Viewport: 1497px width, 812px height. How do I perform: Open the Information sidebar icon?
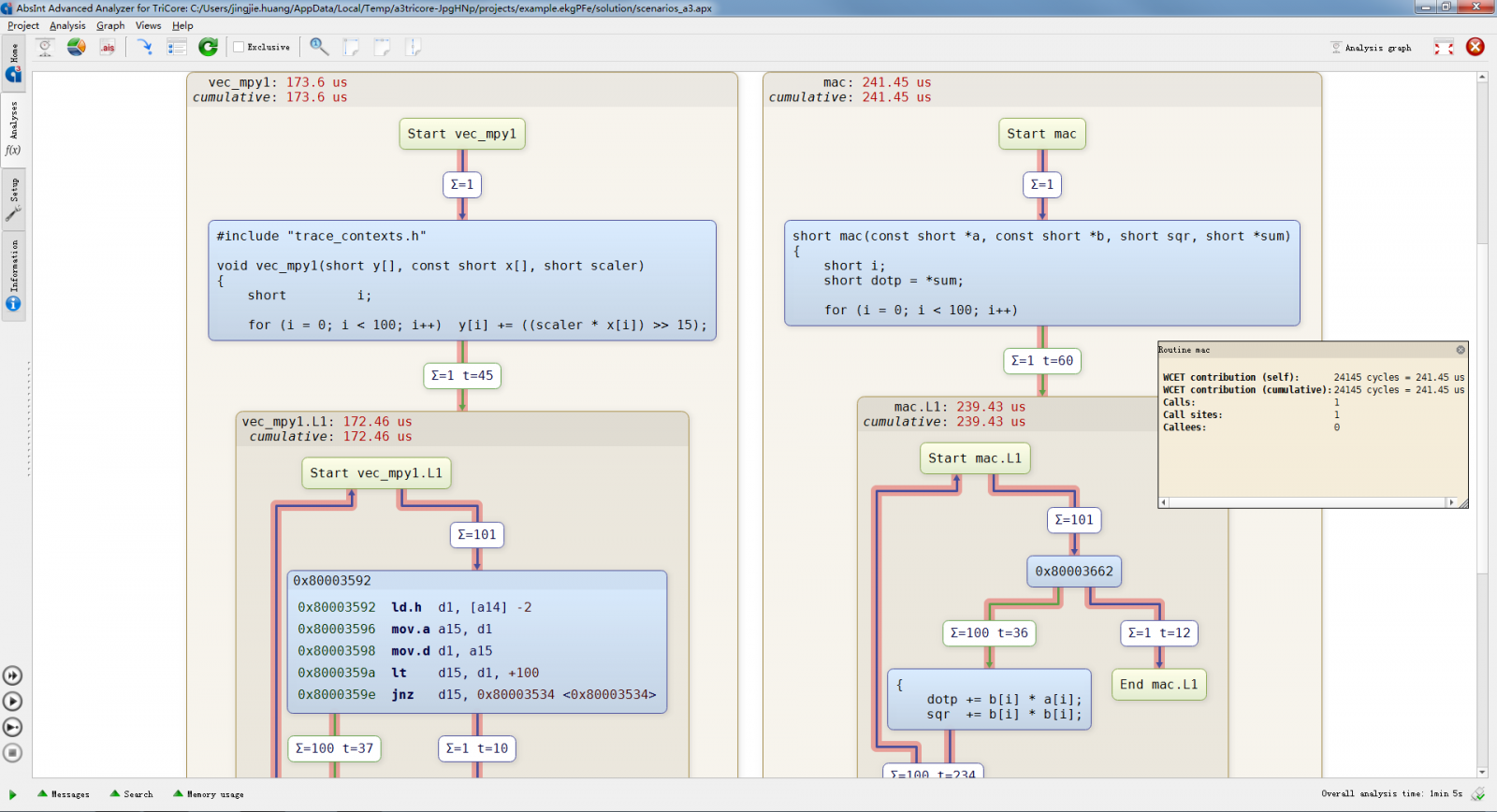pos(13,277)
